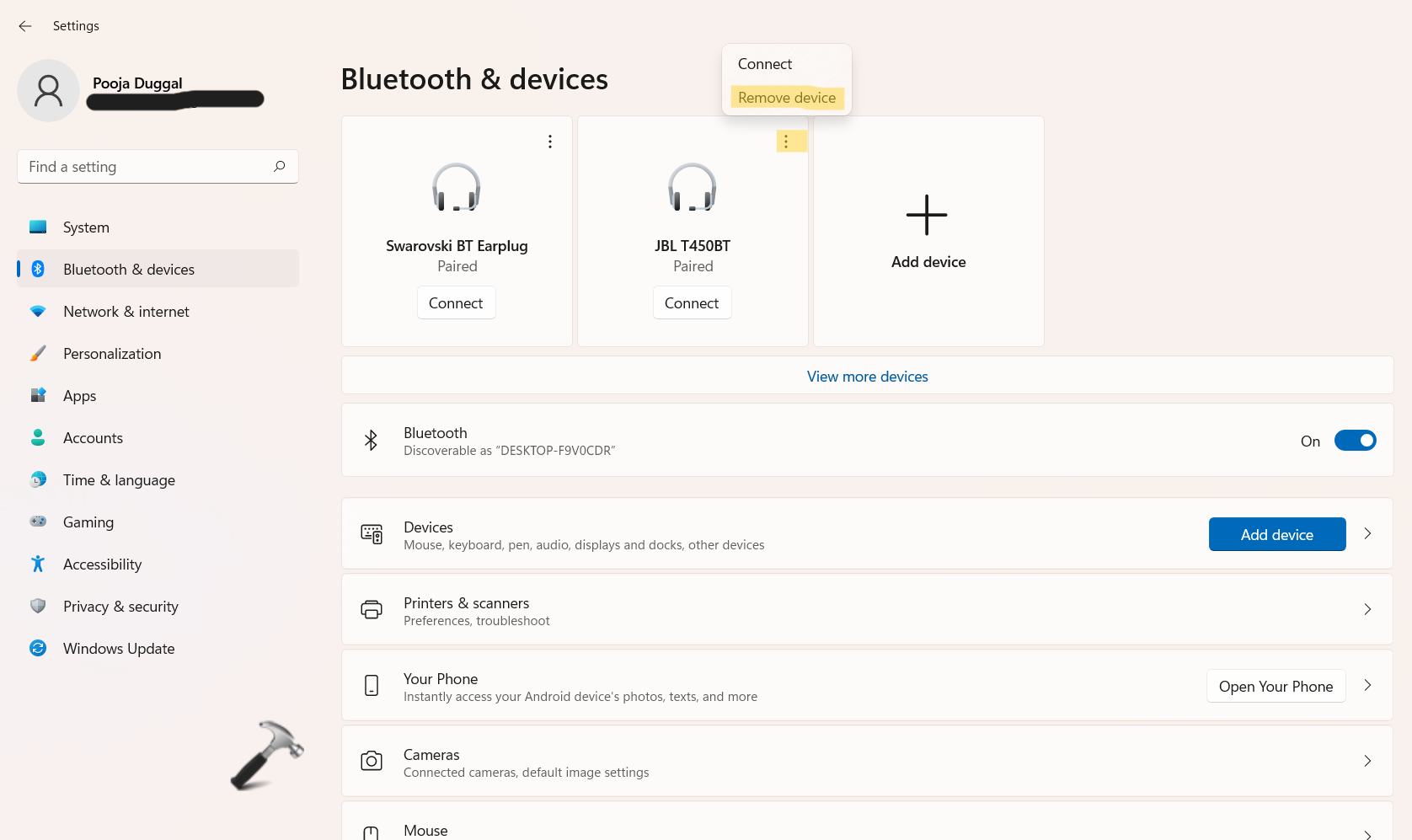1412x840 pixels.
Task: Expand Printers & scanners chevron
Action: tap(1367, 609)
